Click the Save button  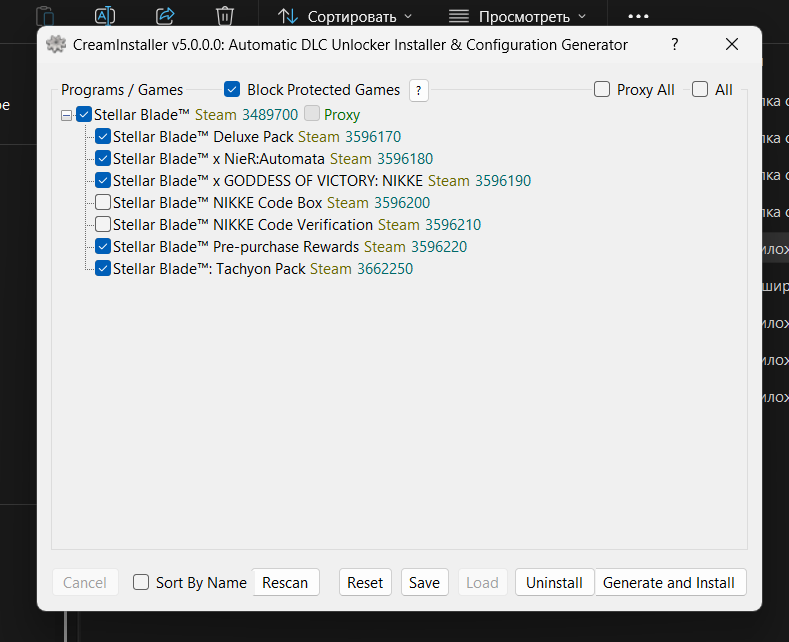coord(424,582)
